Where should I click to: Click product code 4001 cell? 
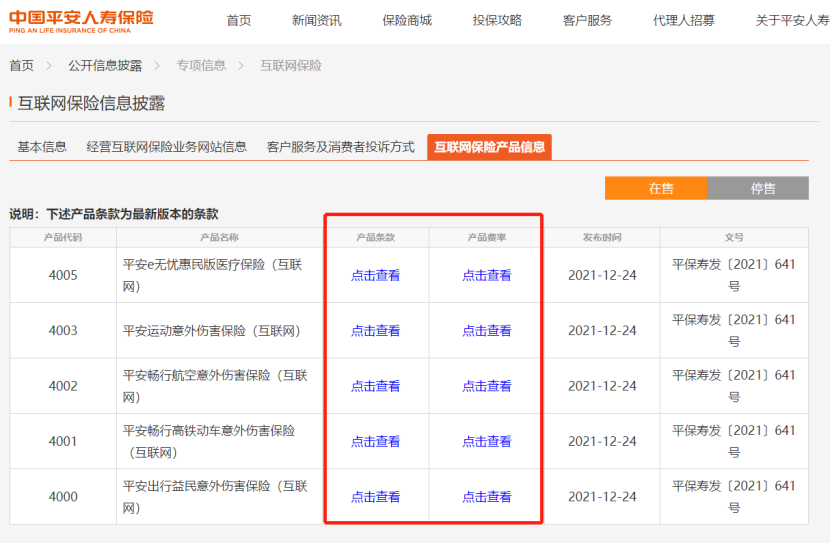coord(63,441)
